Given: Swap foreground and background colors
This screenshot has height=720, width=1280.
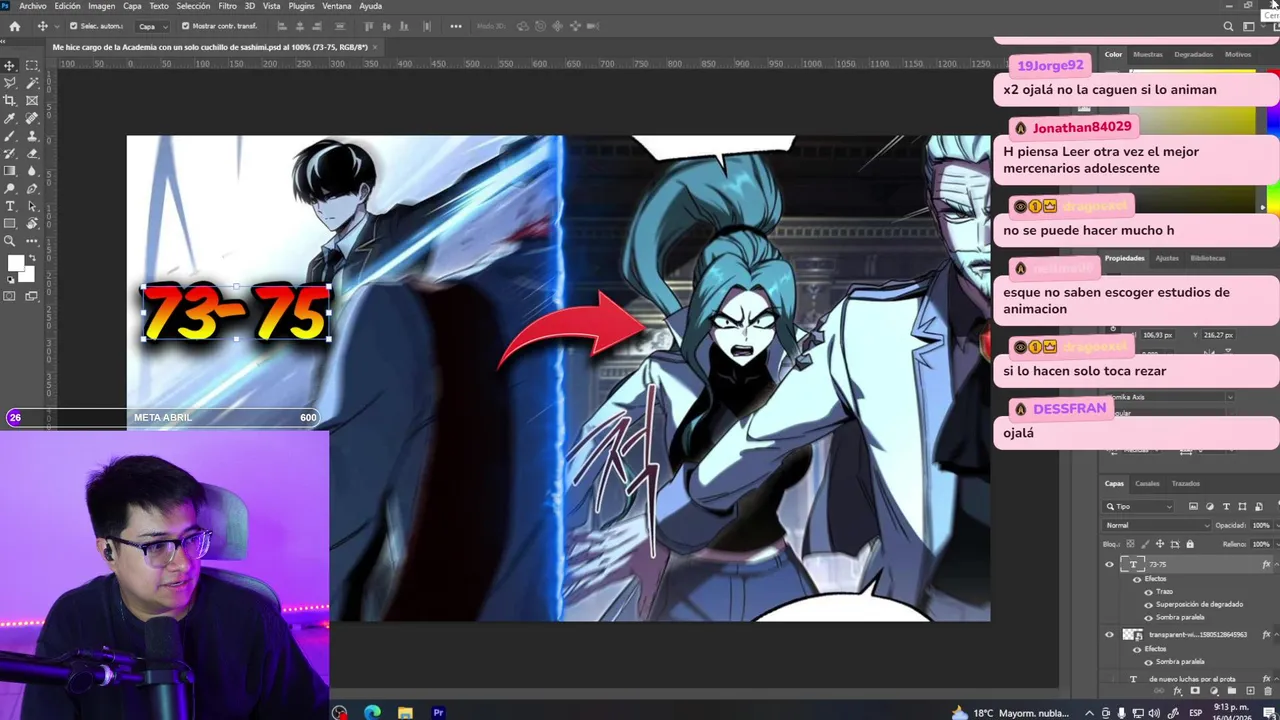Looking at the screenshot, I should pos(32,257).
